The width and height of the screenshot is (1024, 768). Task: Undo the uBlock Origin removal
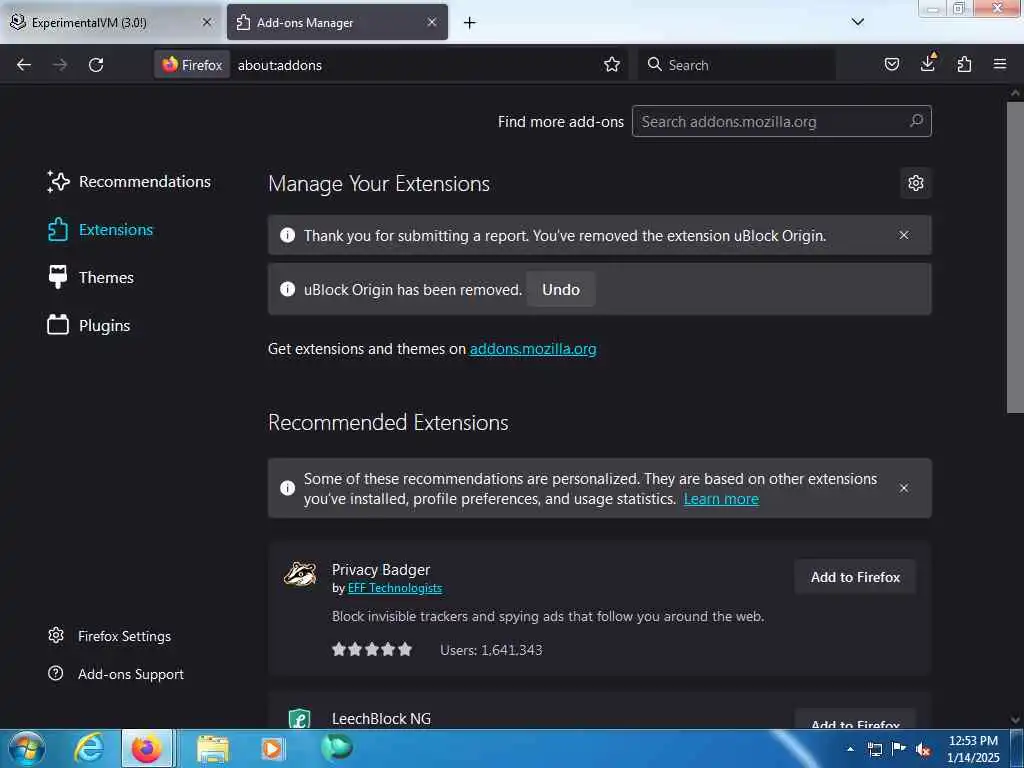(561, 289)
